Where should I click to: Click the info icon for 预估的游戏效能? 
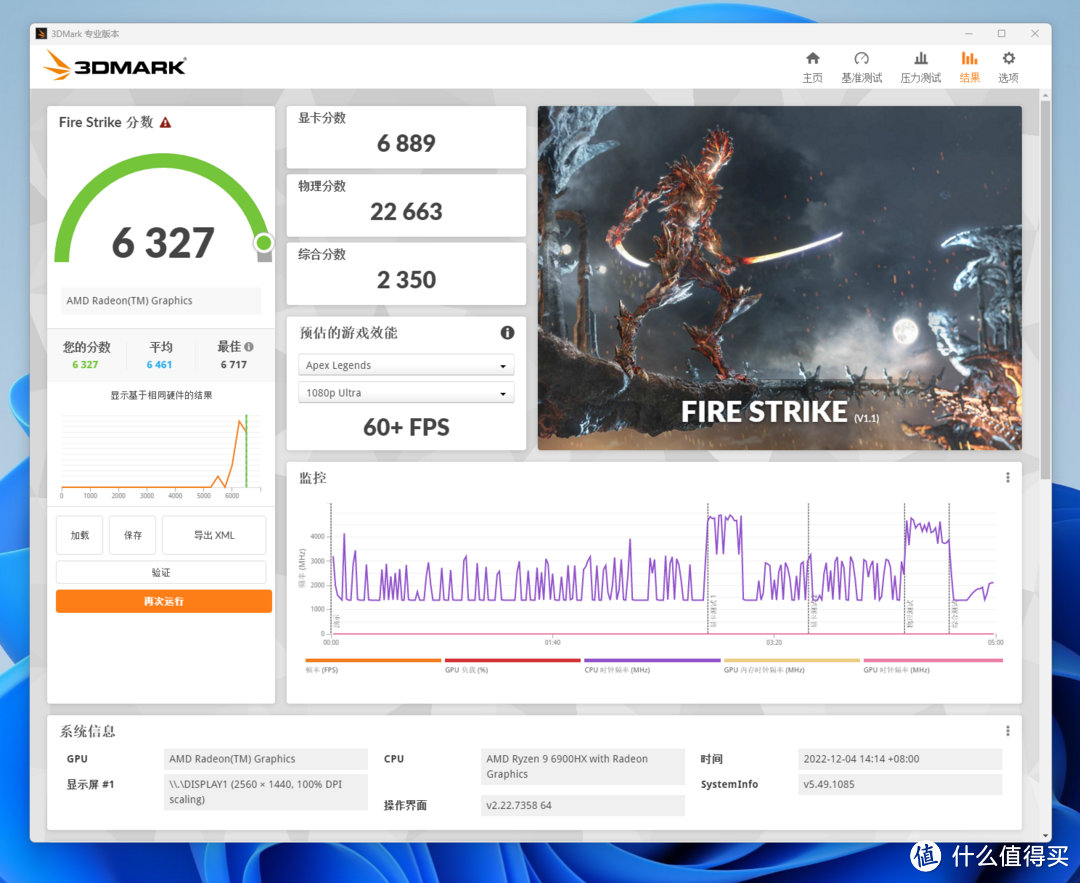507,333
